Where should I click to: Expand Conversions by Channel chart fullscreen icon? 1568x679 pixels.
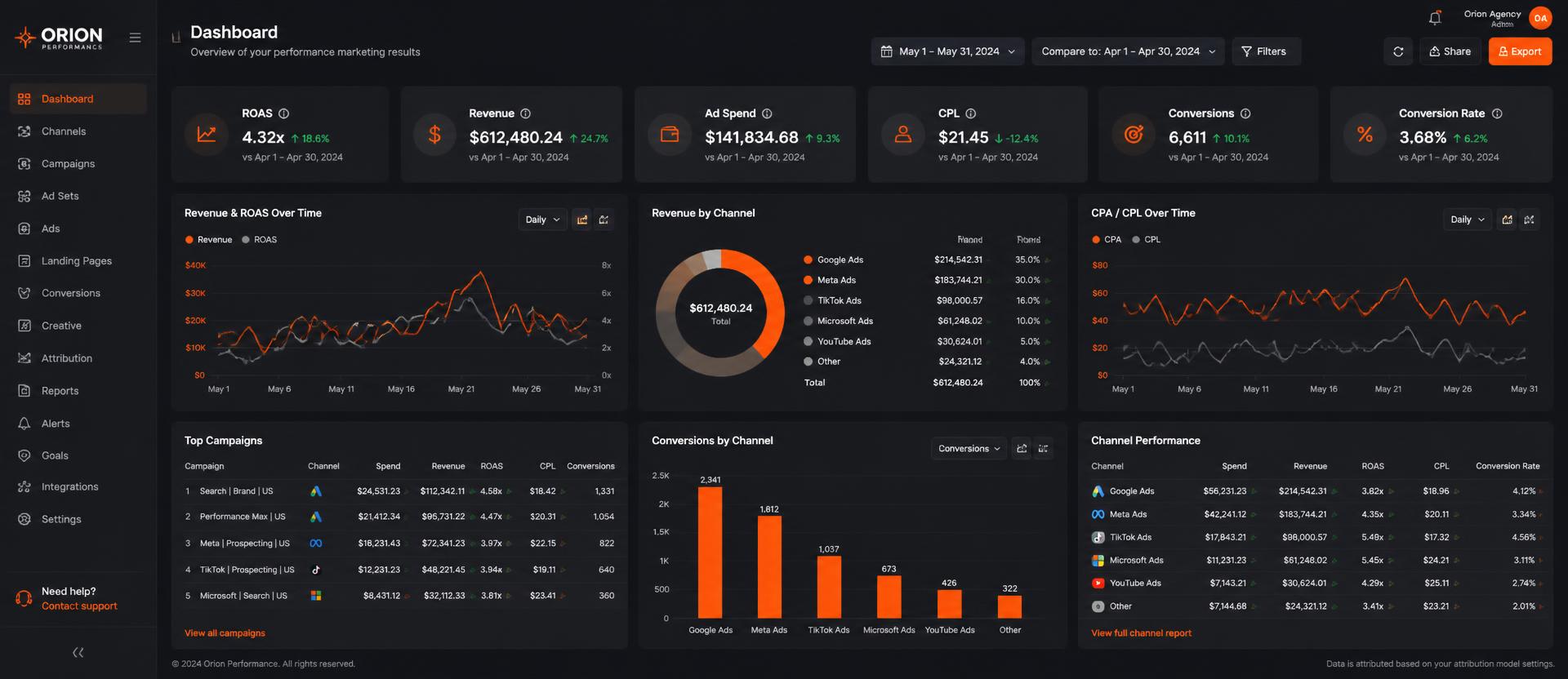pos(1043,448)
